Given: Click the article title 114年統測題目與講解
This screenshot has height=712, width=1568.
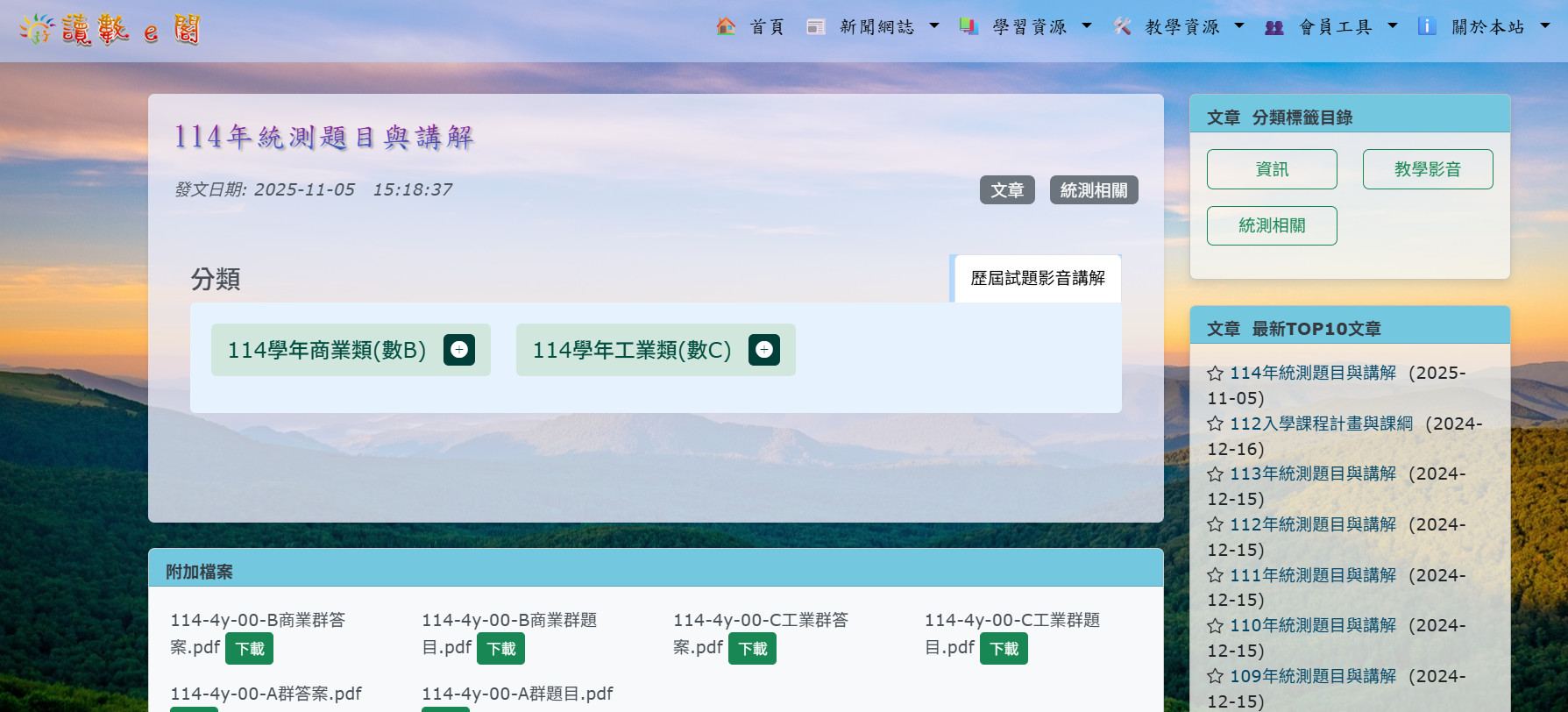Looking at the screenshot, I should point(323,138).
